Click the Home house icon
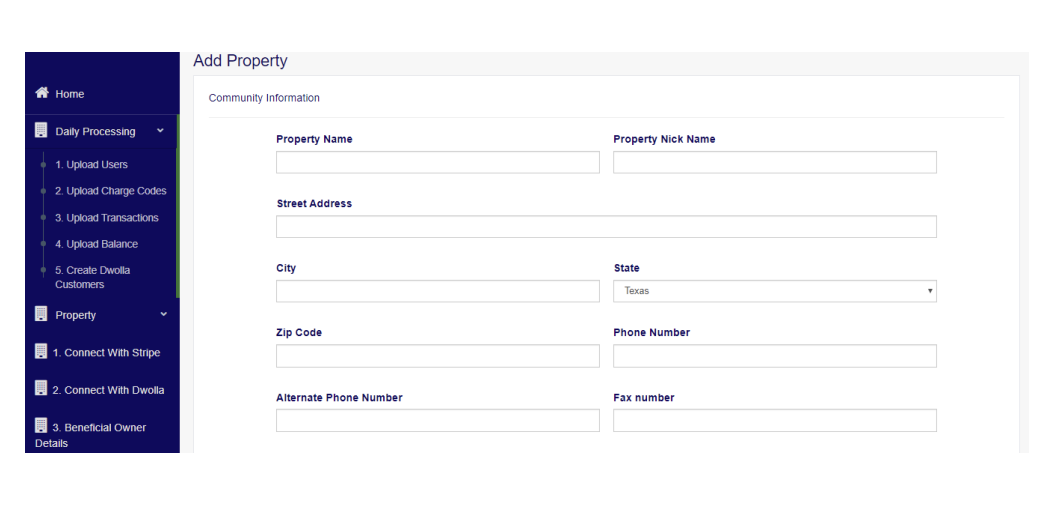The width and height of the screenshot is (1054, 510). click(42, 93)
